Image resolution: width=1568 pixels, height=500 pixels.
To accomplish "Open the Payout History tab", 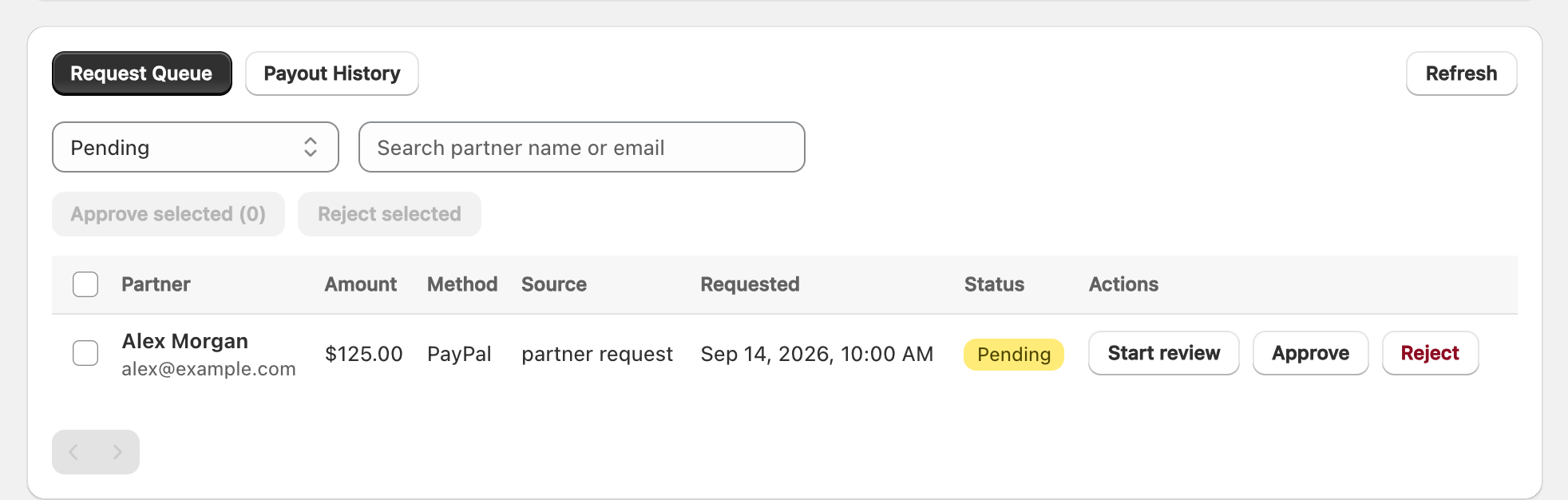I will tap(332, 73).
